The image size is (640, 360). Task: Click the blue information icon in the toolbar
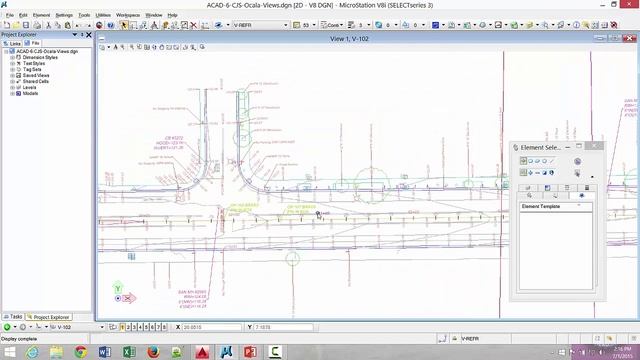[576, 25]
